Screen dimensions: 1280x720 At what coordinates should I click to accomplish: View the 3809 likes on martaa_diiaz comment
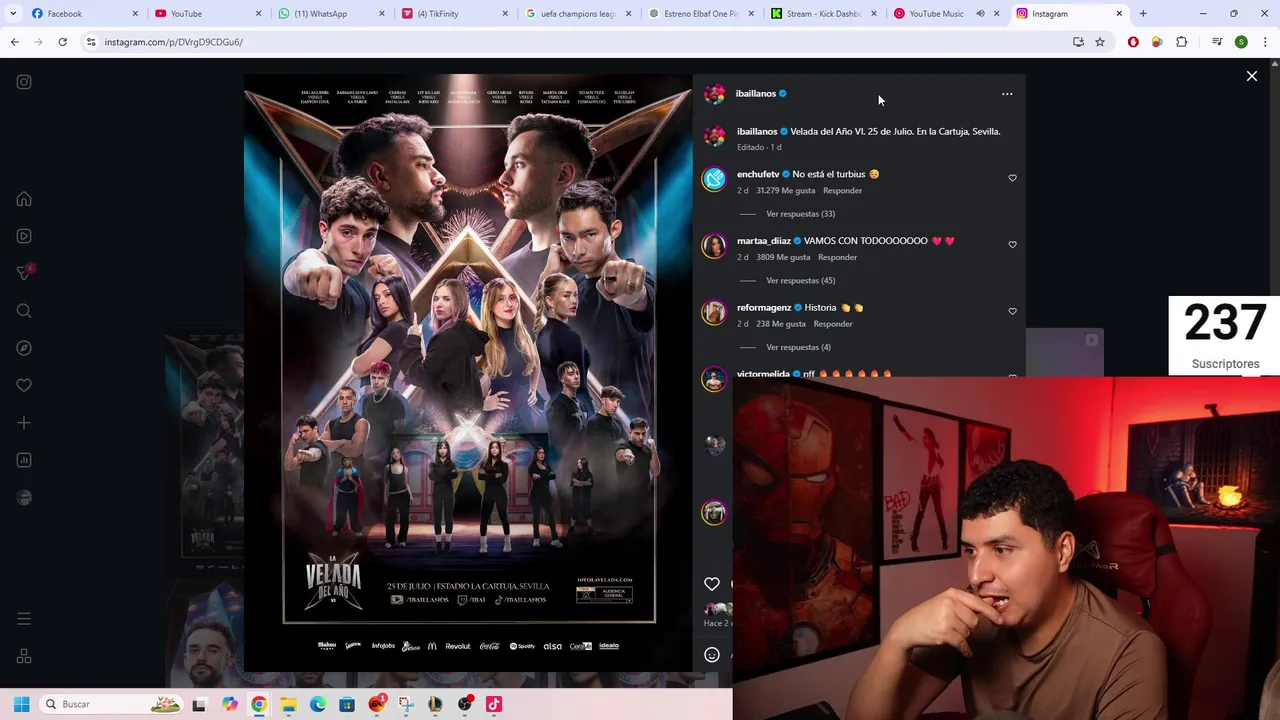click(783, 258)
